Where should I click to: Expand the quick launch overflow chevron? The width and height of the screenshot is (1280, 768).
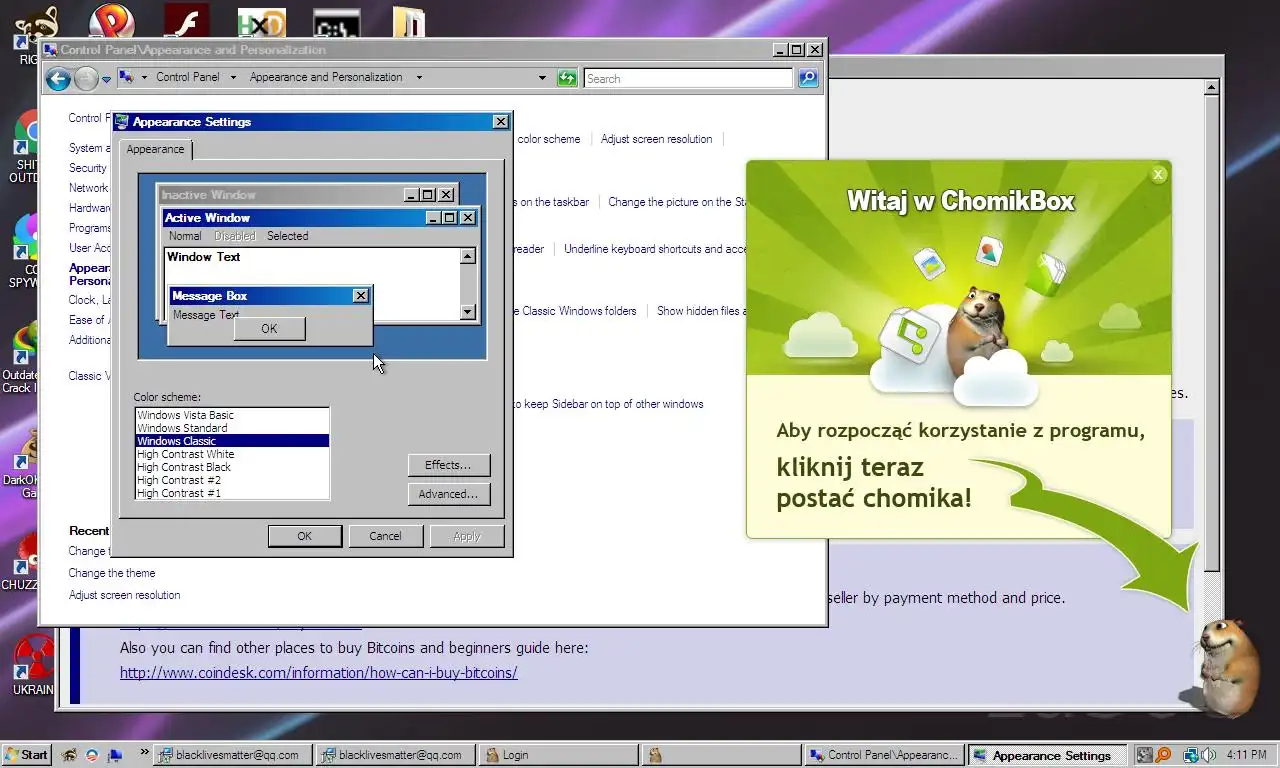[x=145, y=752]
